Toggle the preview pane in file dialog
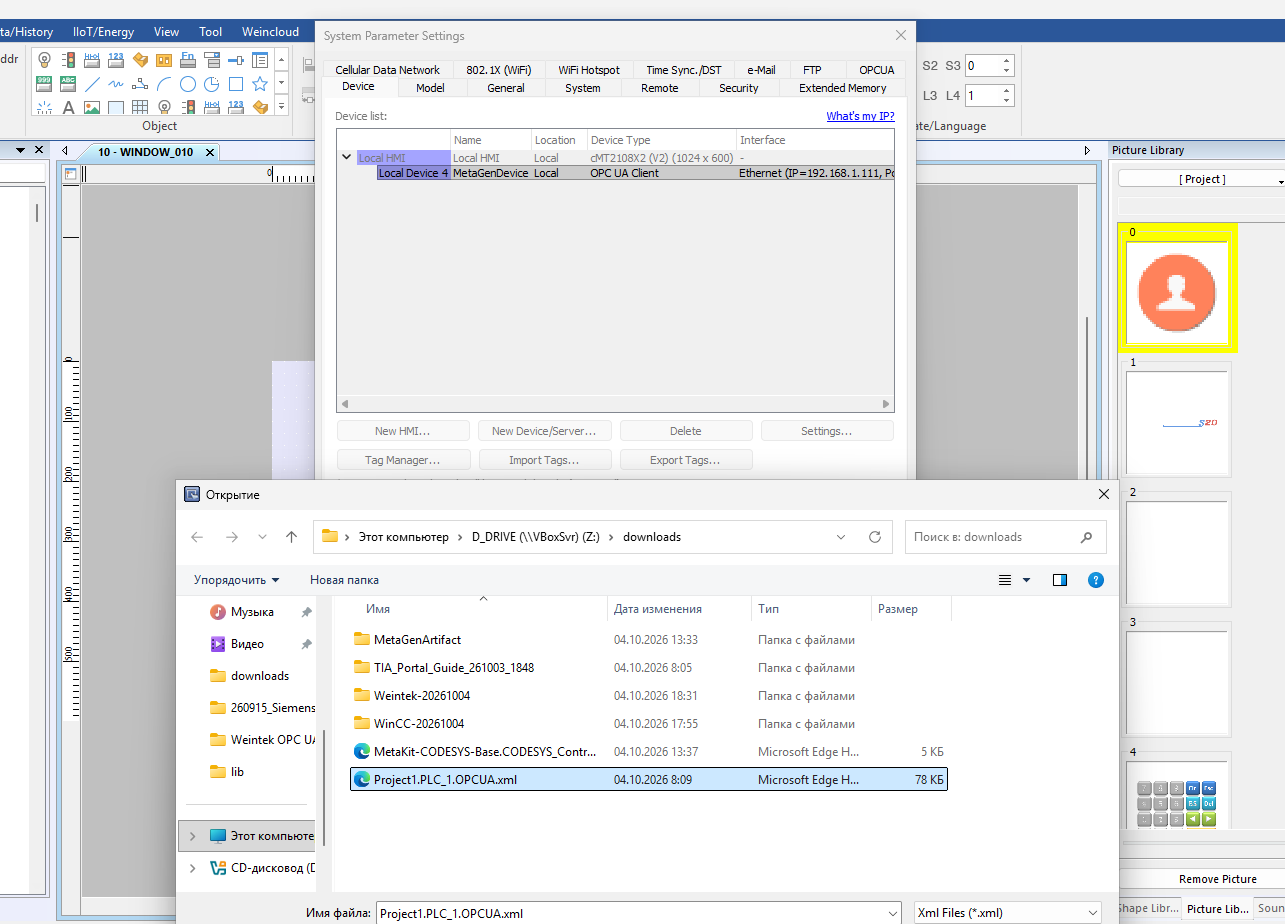This screenshot has height=924, width=1285. (x=1060, y=580)
